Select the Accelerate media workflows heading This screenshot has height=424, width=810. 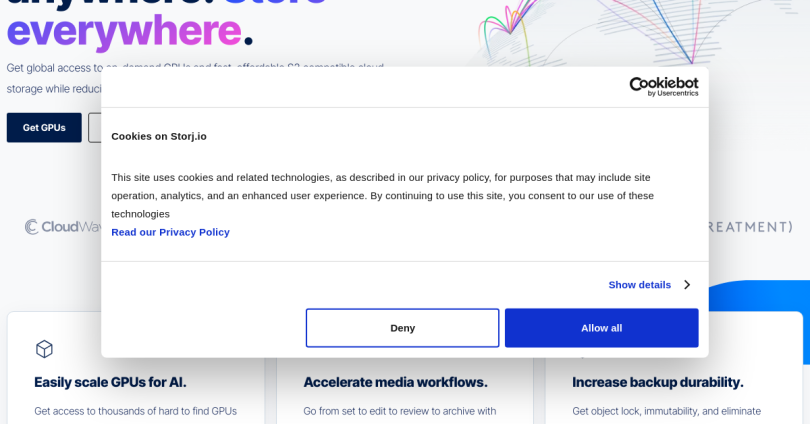pos(395,382)
